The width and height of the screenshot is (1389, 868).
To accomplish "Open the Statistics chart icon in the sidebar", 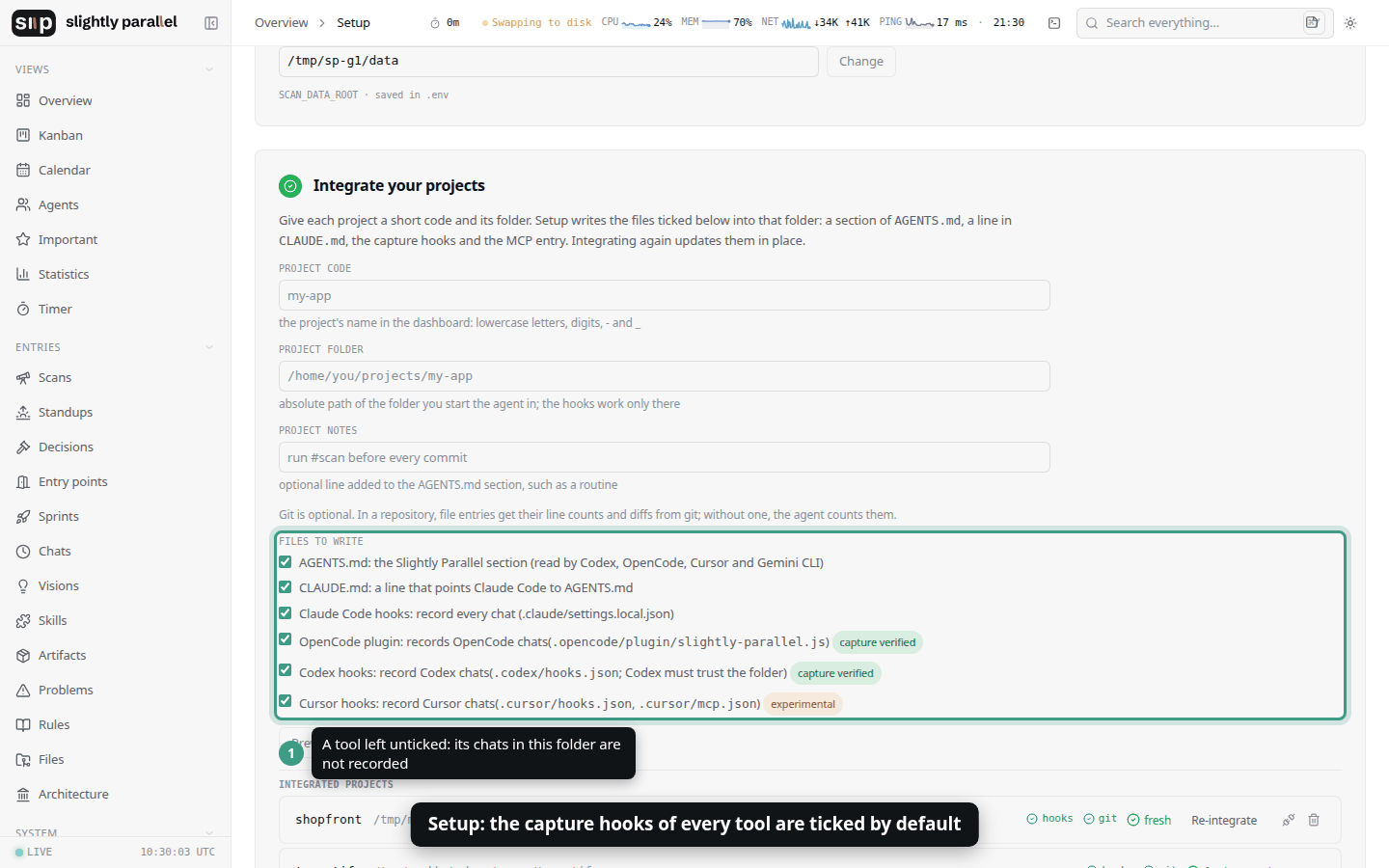I will click(23, 274).
